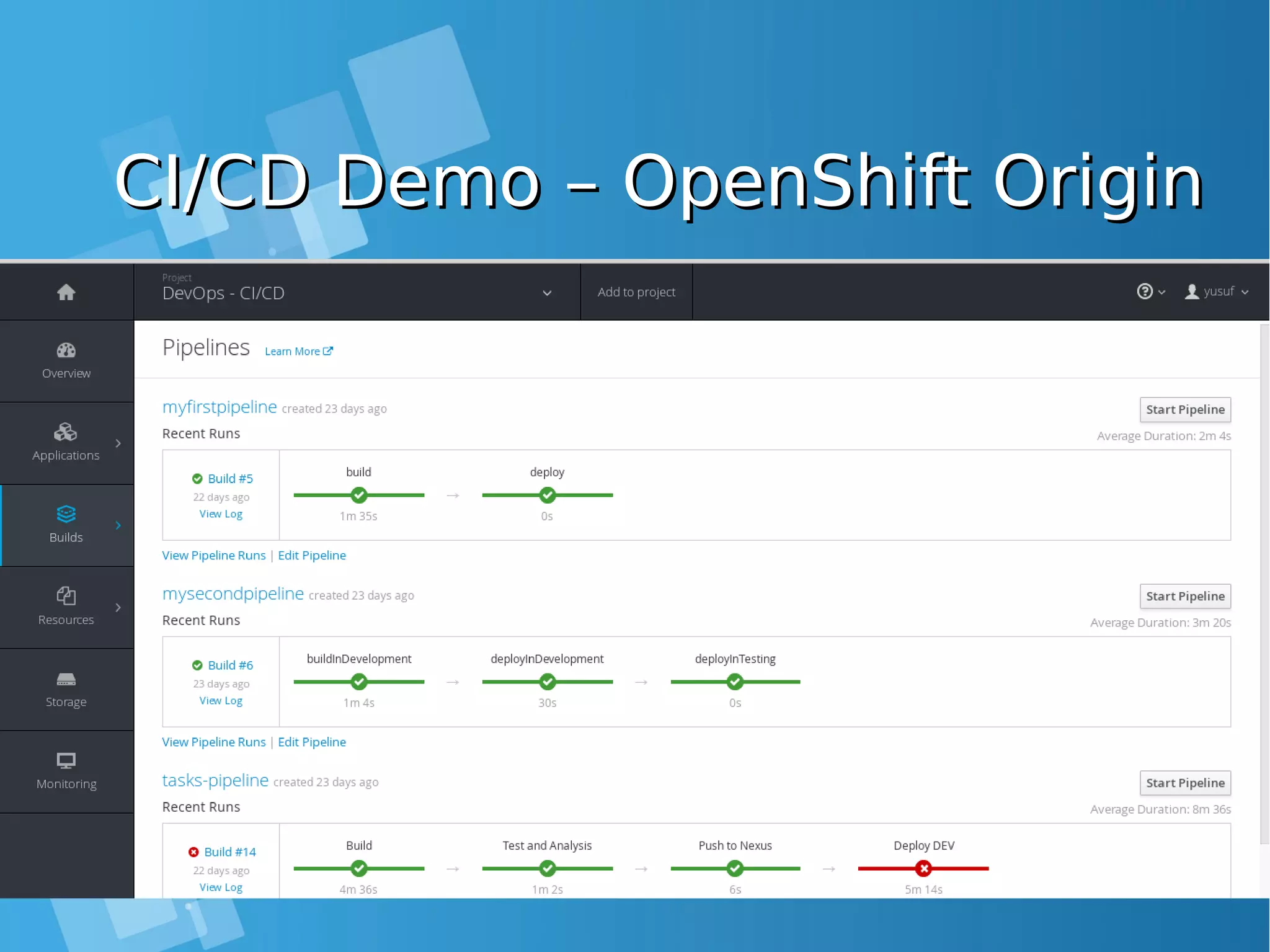The width and height of the screenshot is (1270, 952).
Task: Edit Pipeline for mysecondpipeline
Action: 312,742
